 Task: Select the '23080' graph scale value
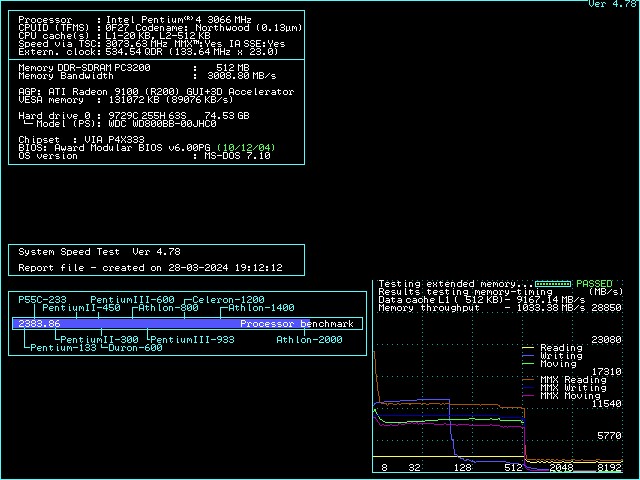pyautogui.click(x=607, y=340)
